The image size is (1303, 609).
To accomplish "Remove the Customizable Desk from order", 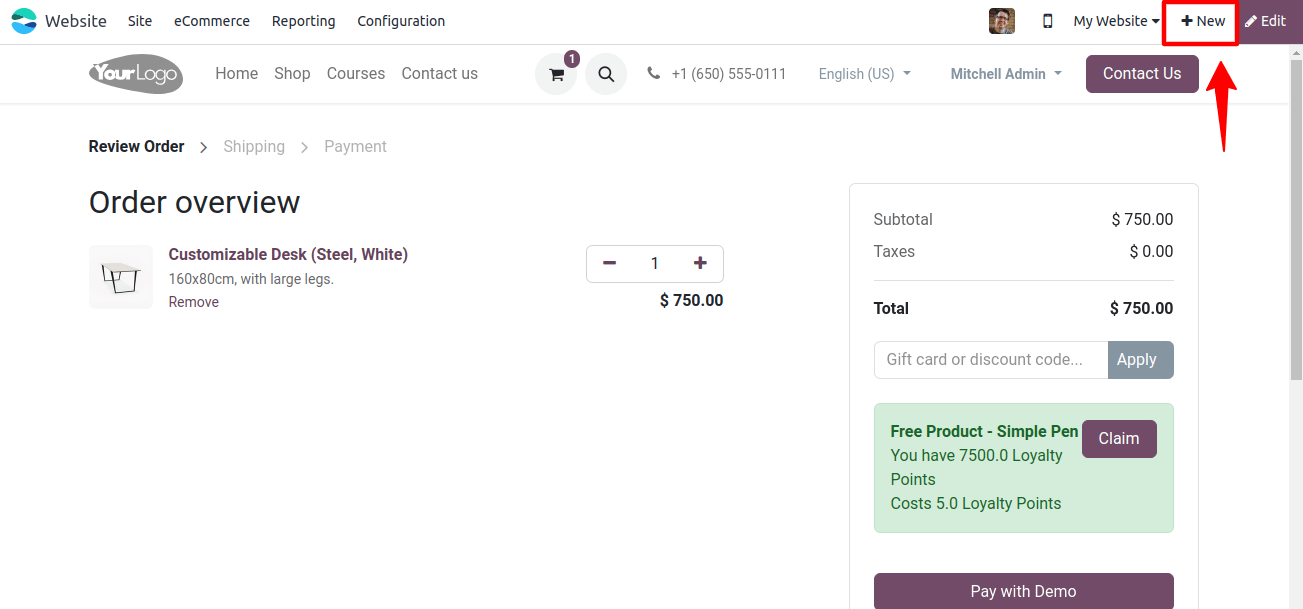I will 193,302.
